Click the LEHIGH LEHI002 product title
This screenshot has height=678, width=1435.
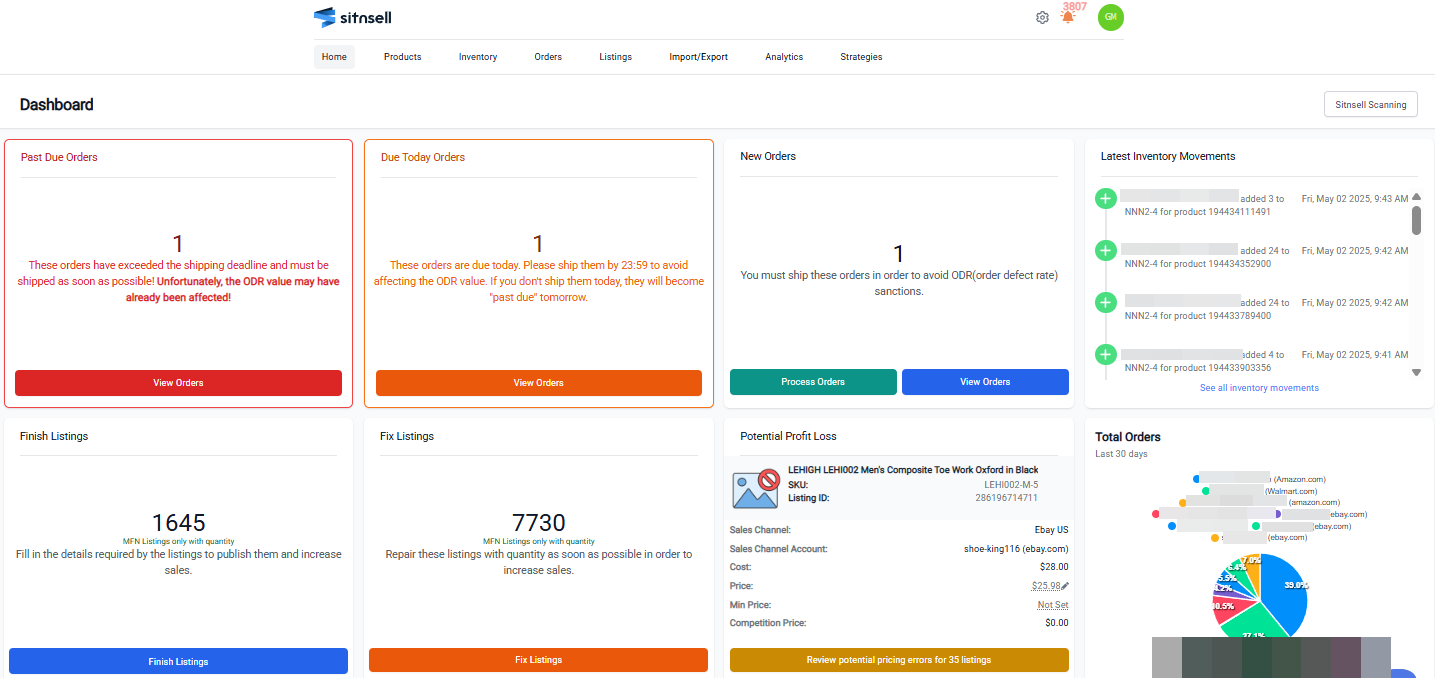pyautogui.click(x=913, y=470)
